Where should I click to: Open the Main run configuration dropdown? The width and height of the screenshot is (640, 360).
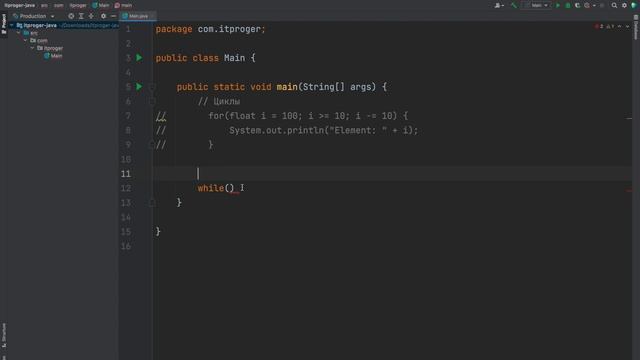point(537,5)
